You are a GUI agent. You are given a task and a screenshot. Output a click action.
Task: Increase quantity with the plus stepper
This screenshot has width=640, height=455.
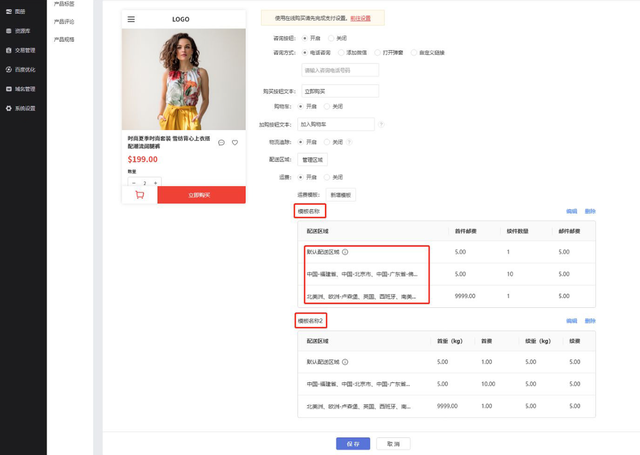pos(156,183)
